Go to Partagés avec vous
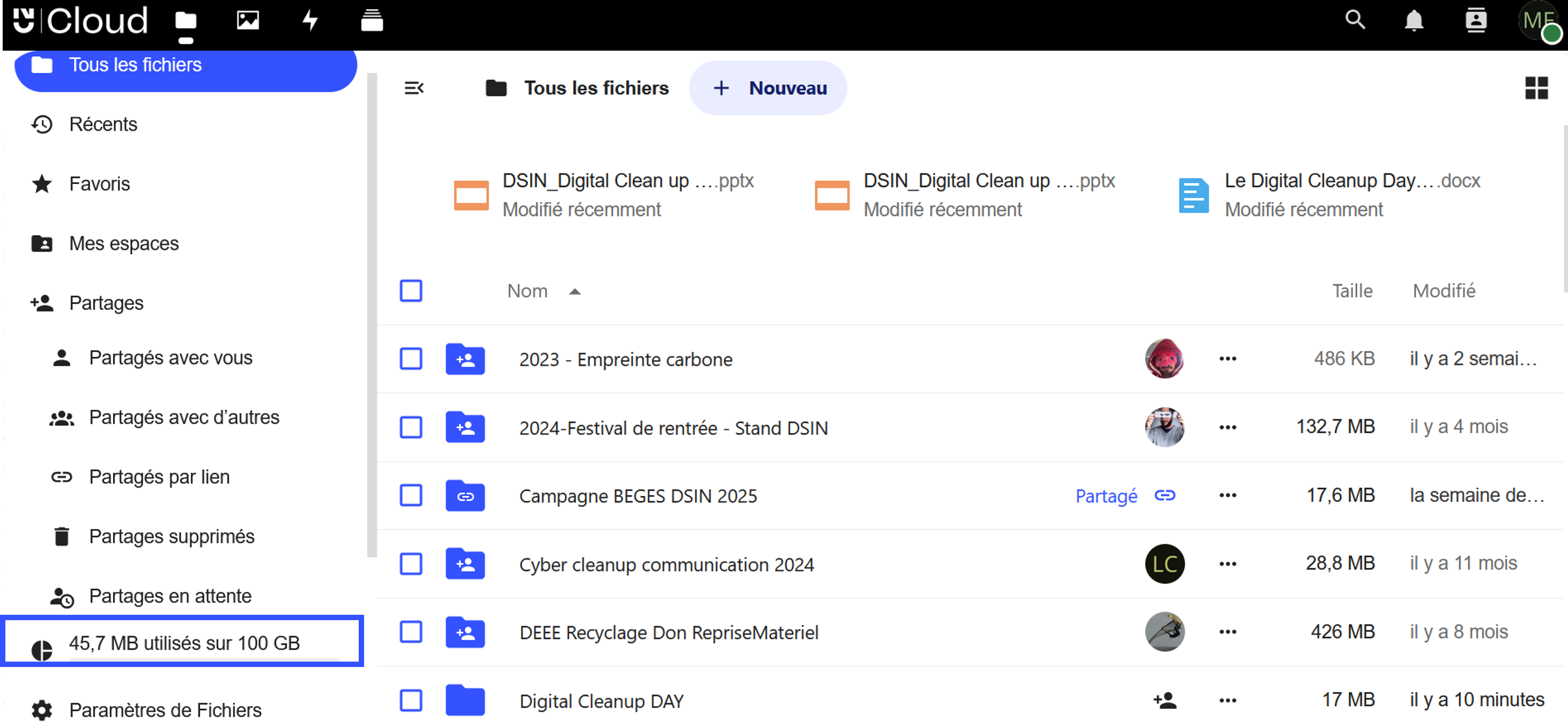Image resolution: width=1568 pixels, height=728 pixels. tap(170, 358)
